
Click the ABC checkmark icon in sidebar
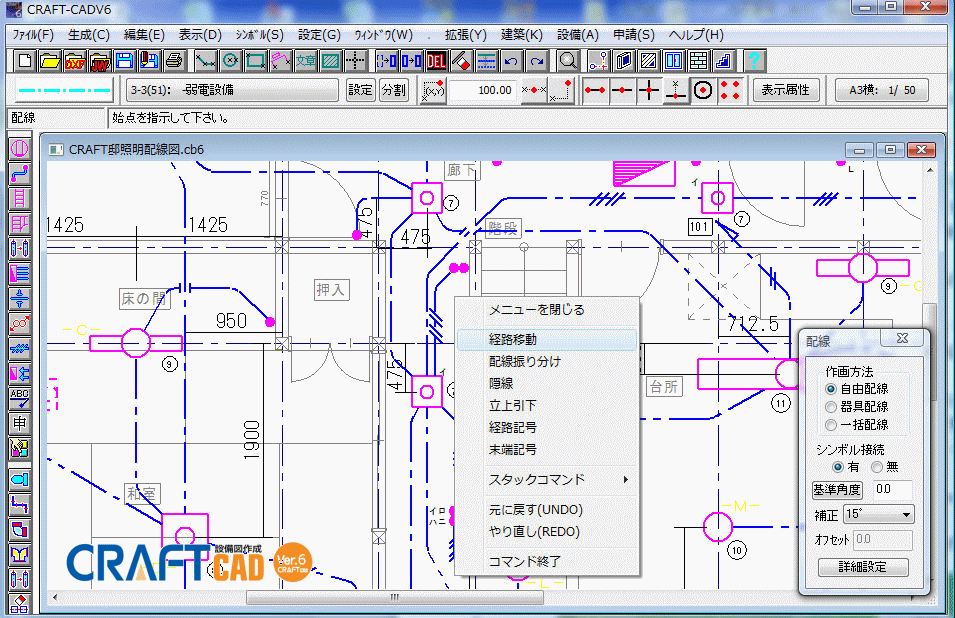[x=19, y=398]
